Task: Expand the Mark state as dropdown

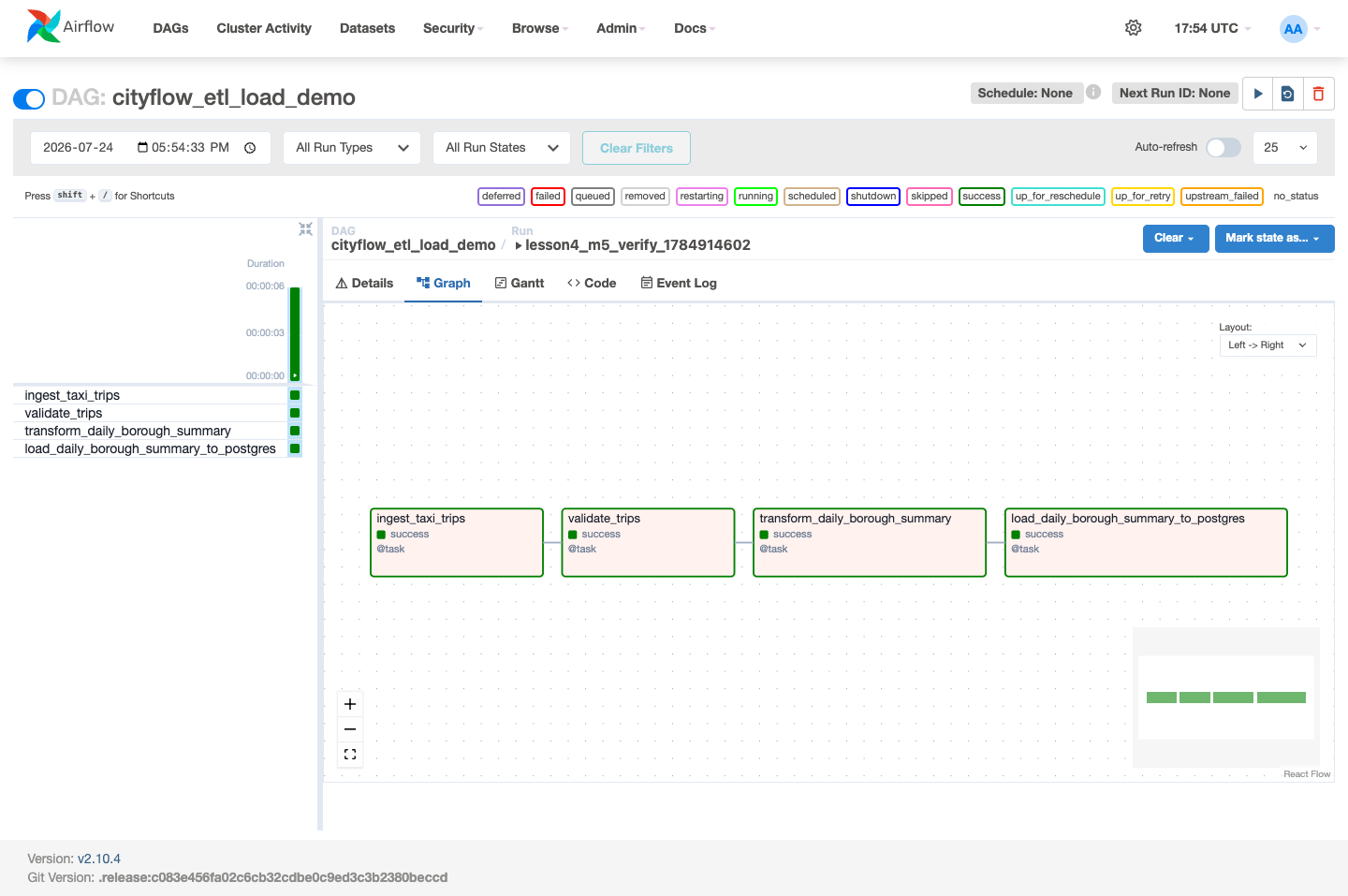Action: pos(1275,238)
